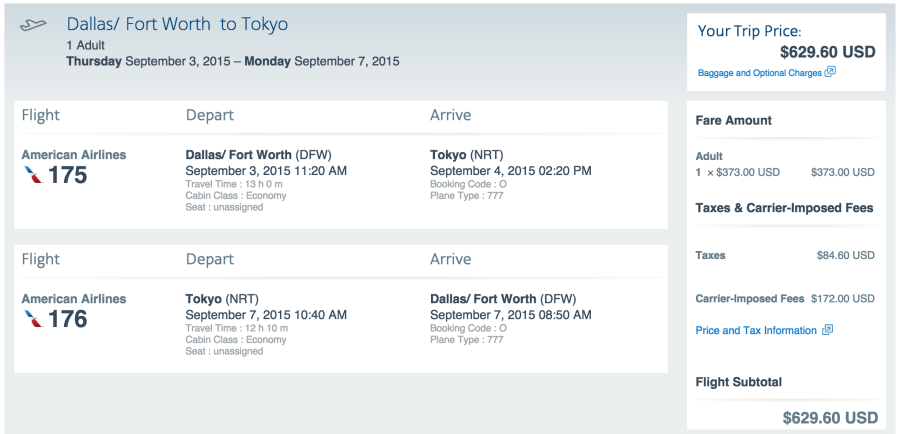Screen dimensions: 900x434
Task: Click the Tokyo (NRT) arrival of flight 175
Action: coord(467,155)
